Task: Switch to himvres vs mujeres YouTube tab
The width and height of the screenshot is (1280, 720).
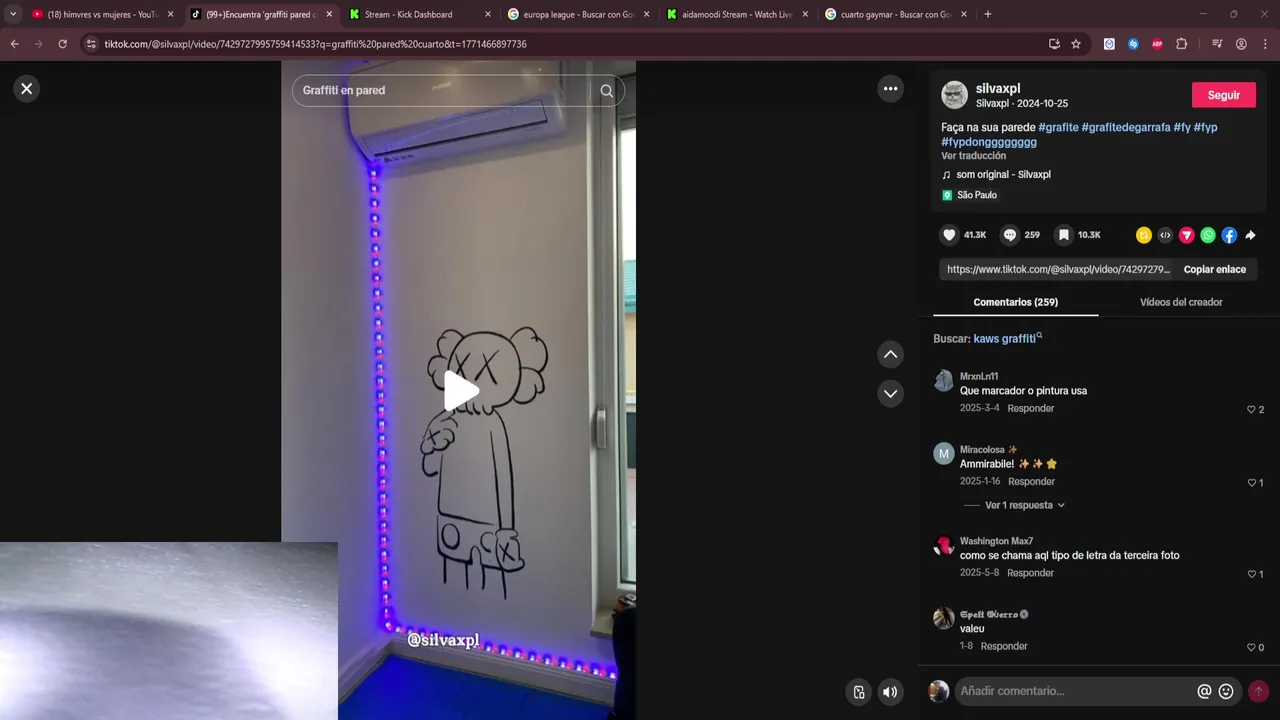Action: click(x=102, y=15)
